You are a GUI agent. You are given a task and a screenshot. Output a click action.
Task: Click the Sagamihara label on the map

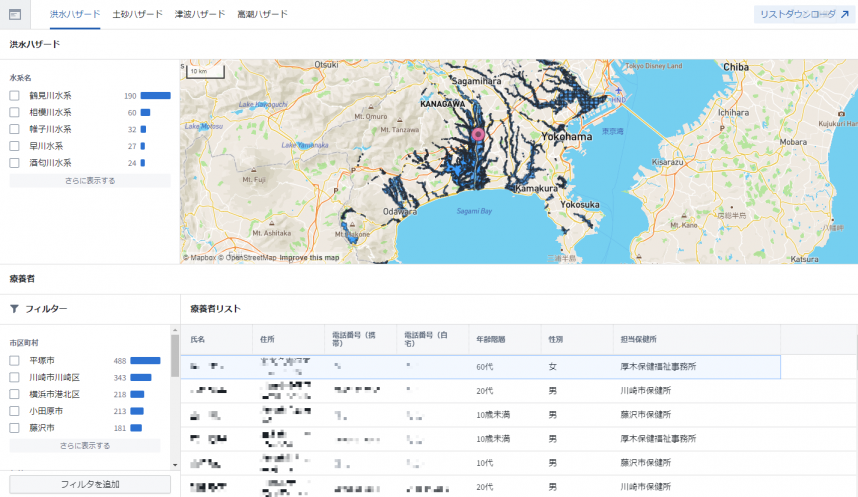(476, 81)
